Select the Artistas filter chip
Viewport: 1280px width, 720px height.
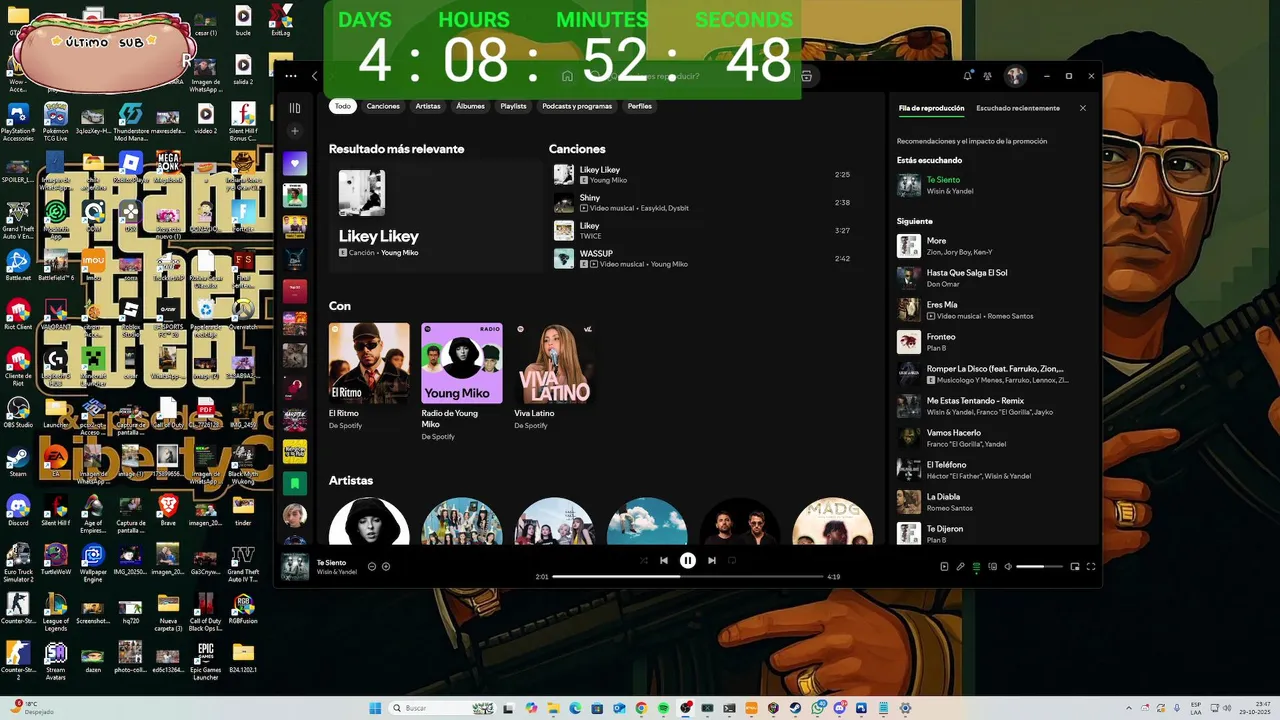(x=428, y=106)
